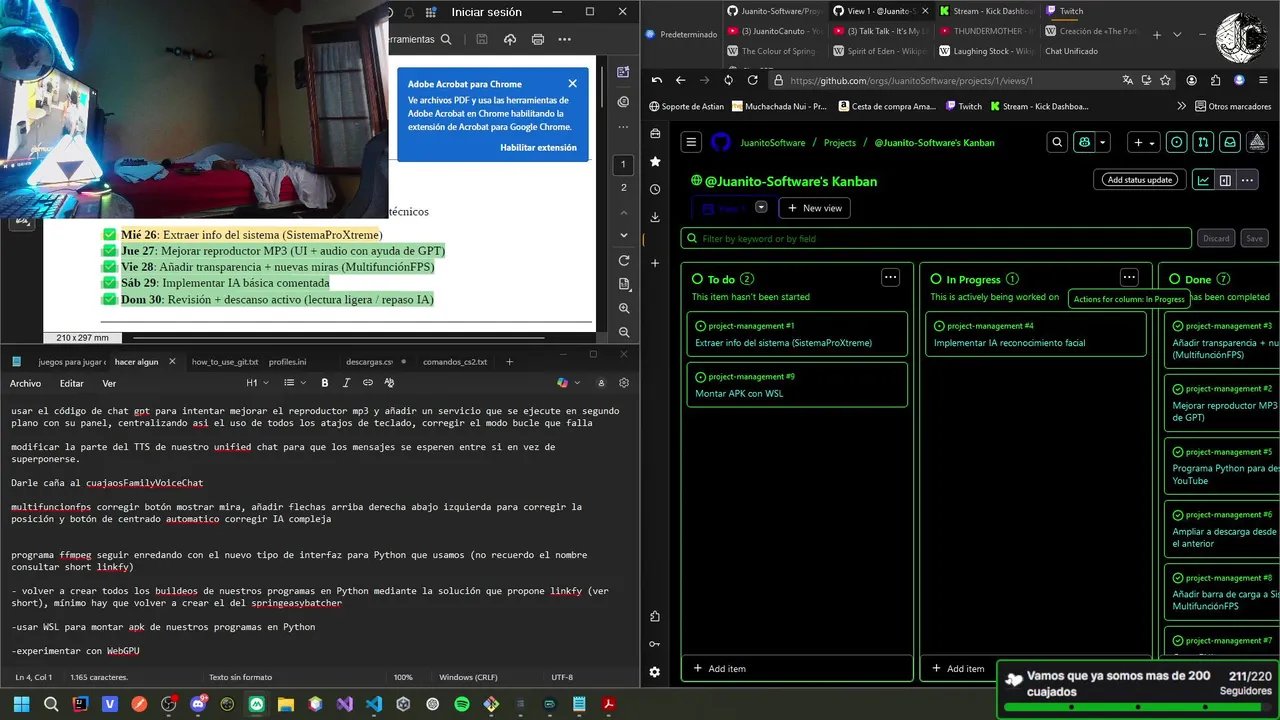Click Habilitar extensión in Acrobat popup
Screen dimensions: 1280x720
[538, 147]
